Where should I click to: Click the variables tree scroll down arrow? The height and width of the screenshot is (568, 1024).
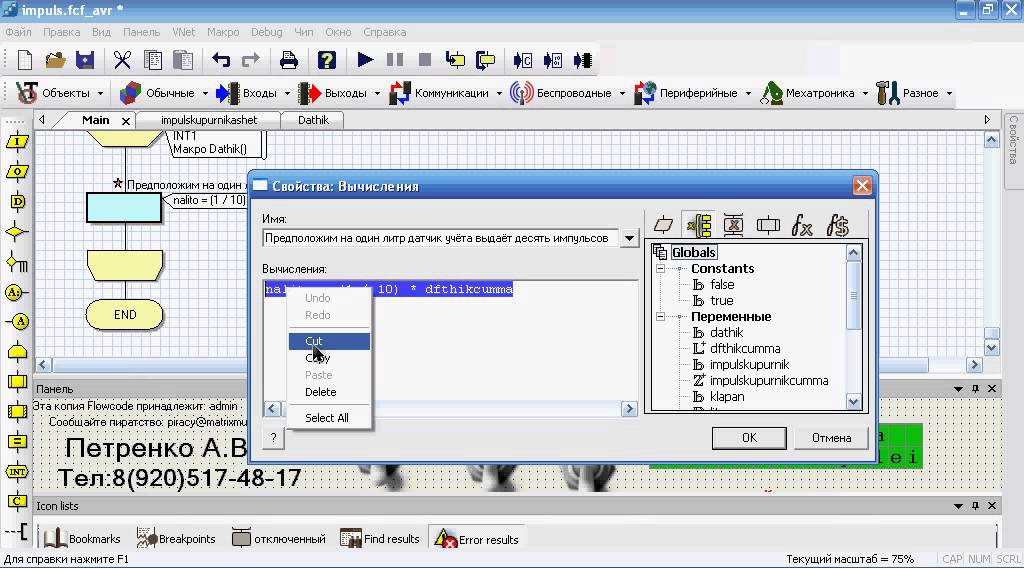click(x=854, y=402)
